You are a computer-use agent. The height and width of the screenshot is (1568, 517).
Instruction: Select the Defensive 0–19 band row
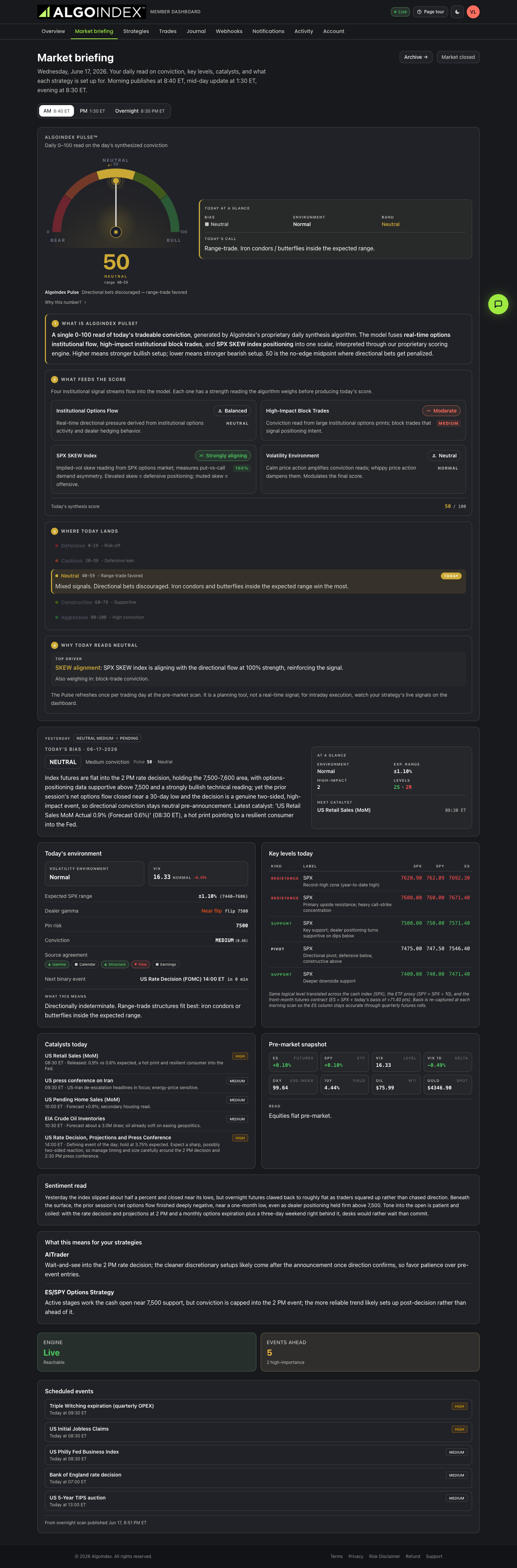coord(258,545)
